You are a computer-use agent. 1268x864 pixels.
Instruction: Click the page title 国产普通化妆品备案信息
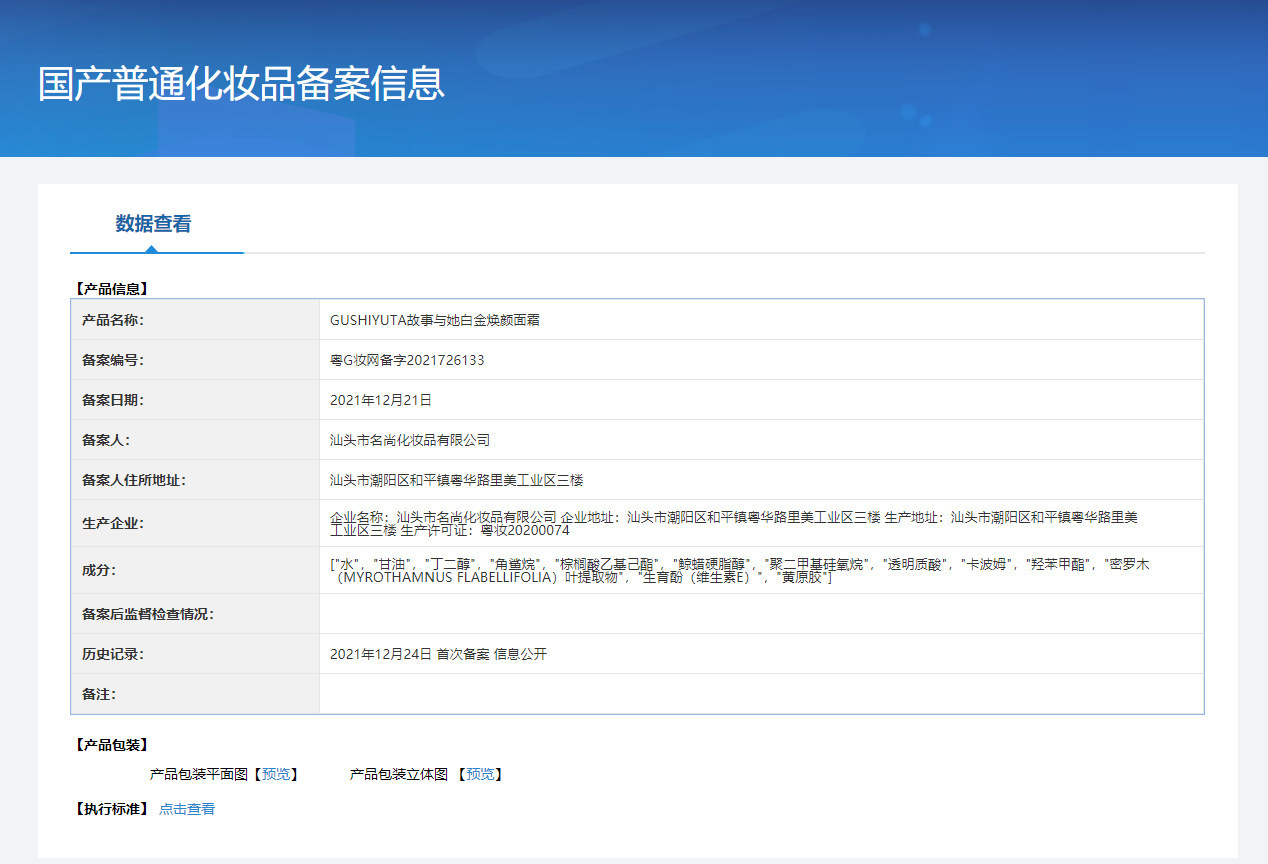(241, 83)
